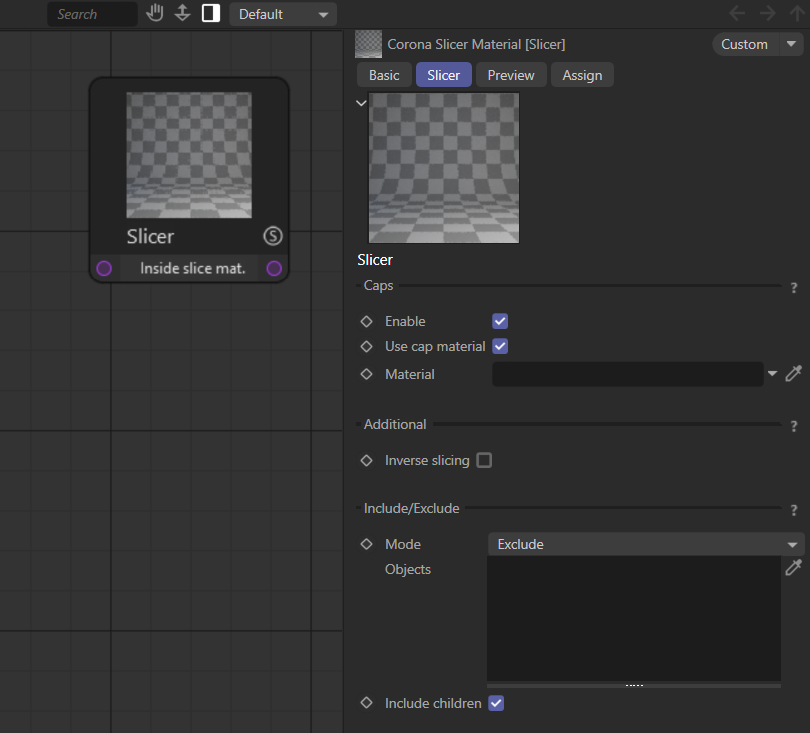The image size is (810, 733).
Task: Enable the Inverse slicing checkbox
Action: click(484, 460)
